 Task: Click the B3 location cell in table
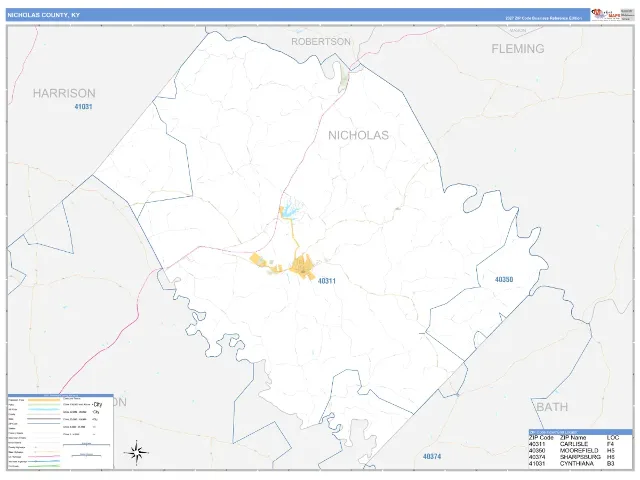click(610, 464)
